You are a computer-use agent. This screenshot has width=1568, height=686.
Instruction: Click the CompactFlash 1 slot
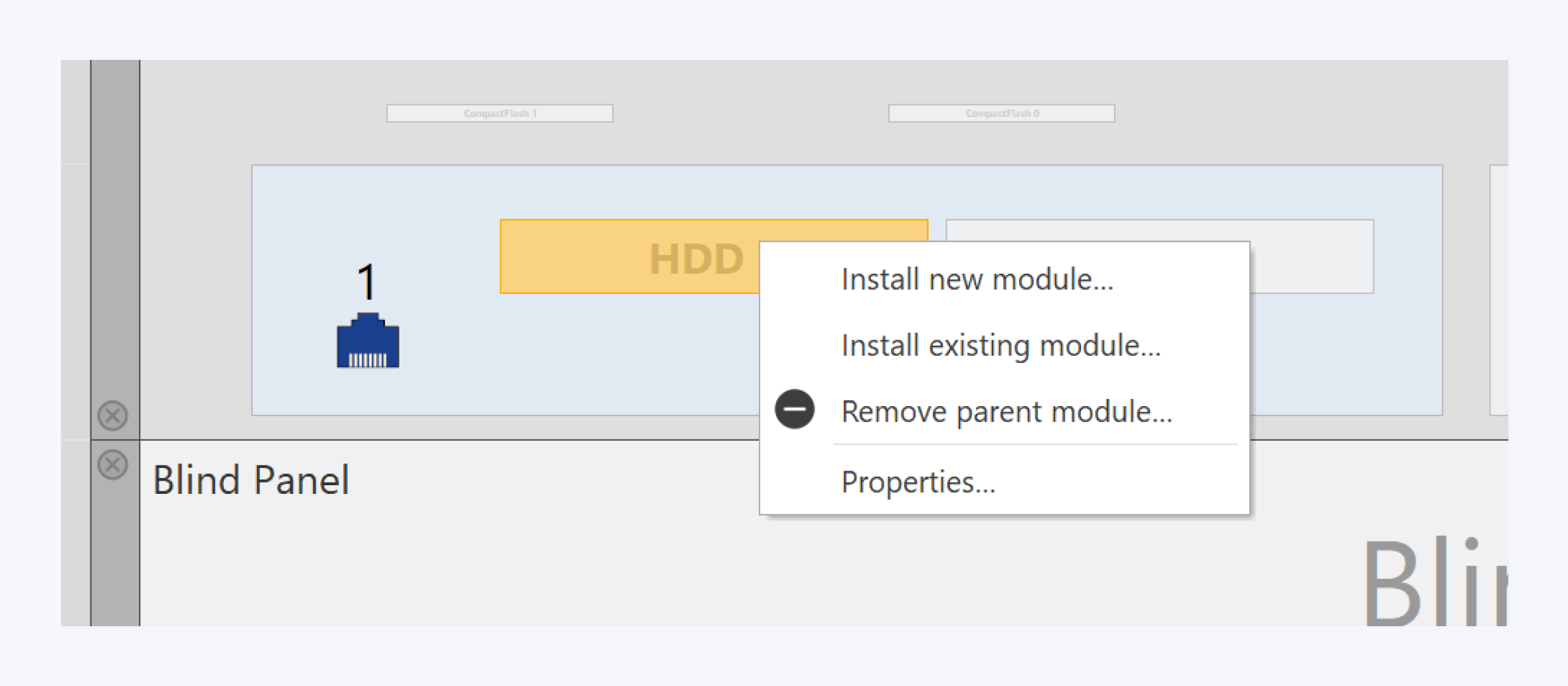pos(500,113)
